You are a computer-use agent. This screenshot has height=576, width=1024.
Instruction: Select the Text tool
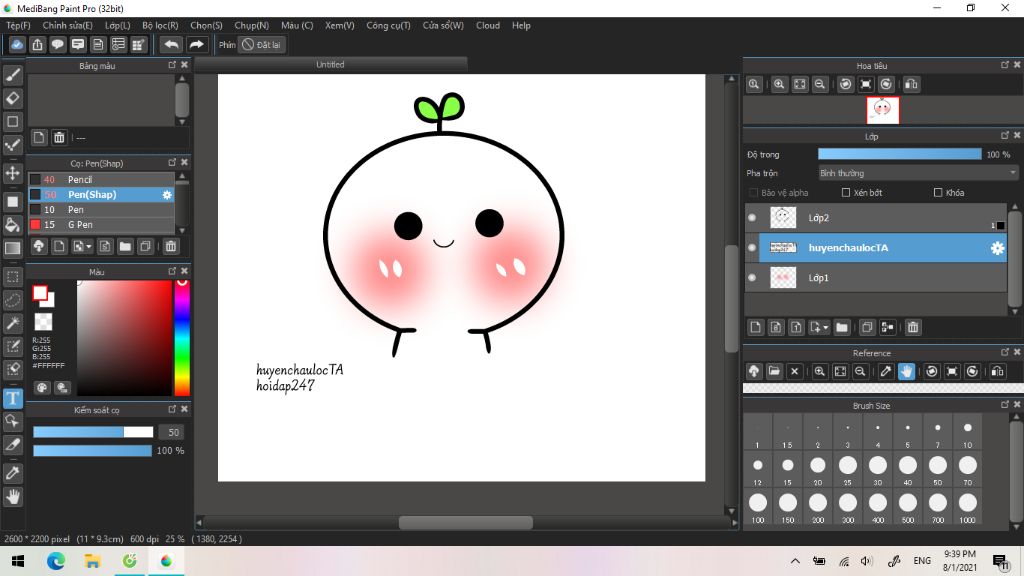point(12,398)
